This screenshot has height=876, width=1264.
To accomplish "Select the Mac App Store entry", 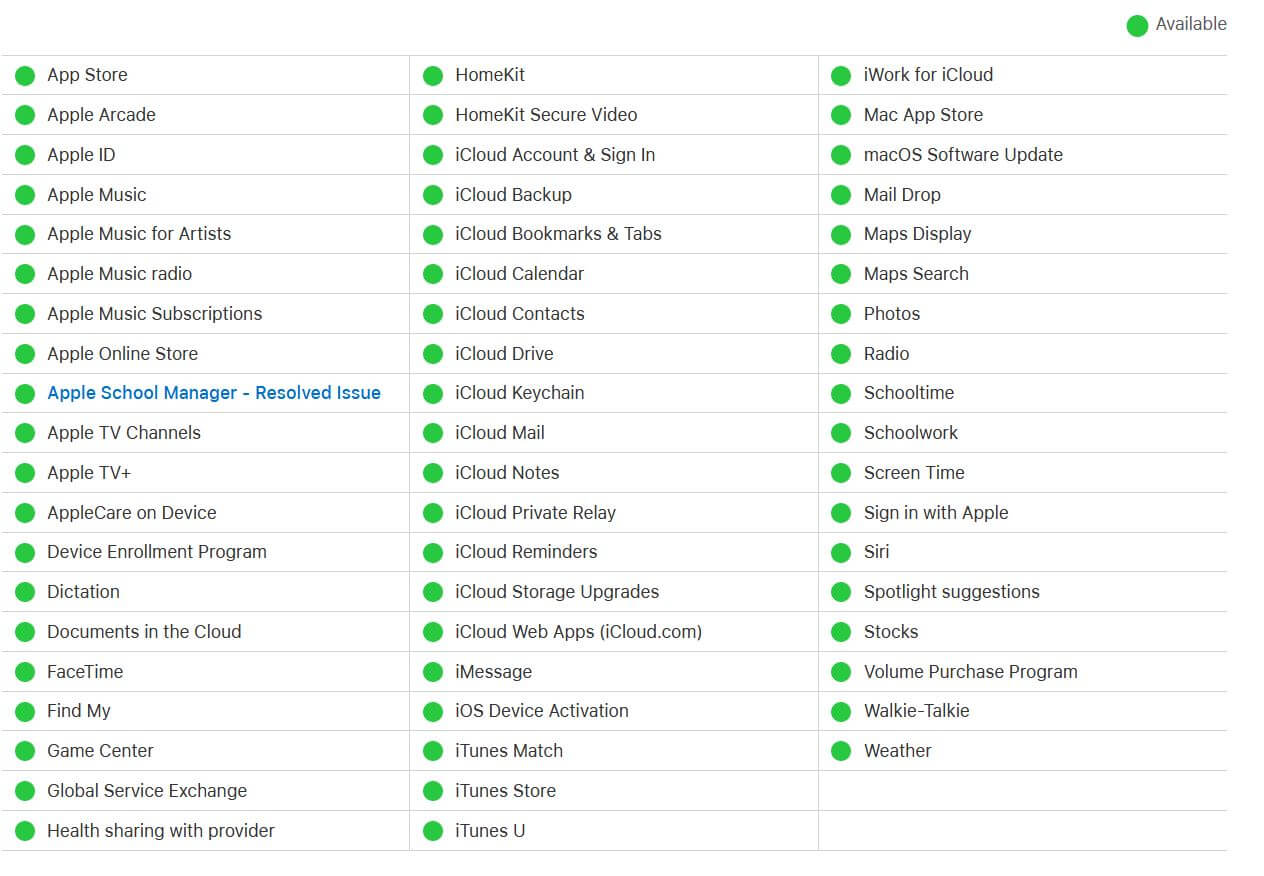I will [x=923, y=115].
